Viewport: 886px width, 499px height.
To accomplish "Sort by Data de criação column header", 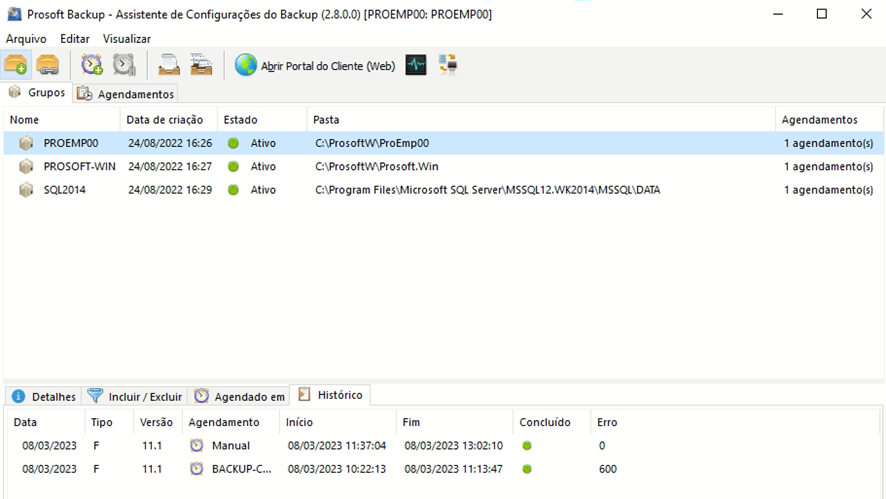I will click(168, 120).
